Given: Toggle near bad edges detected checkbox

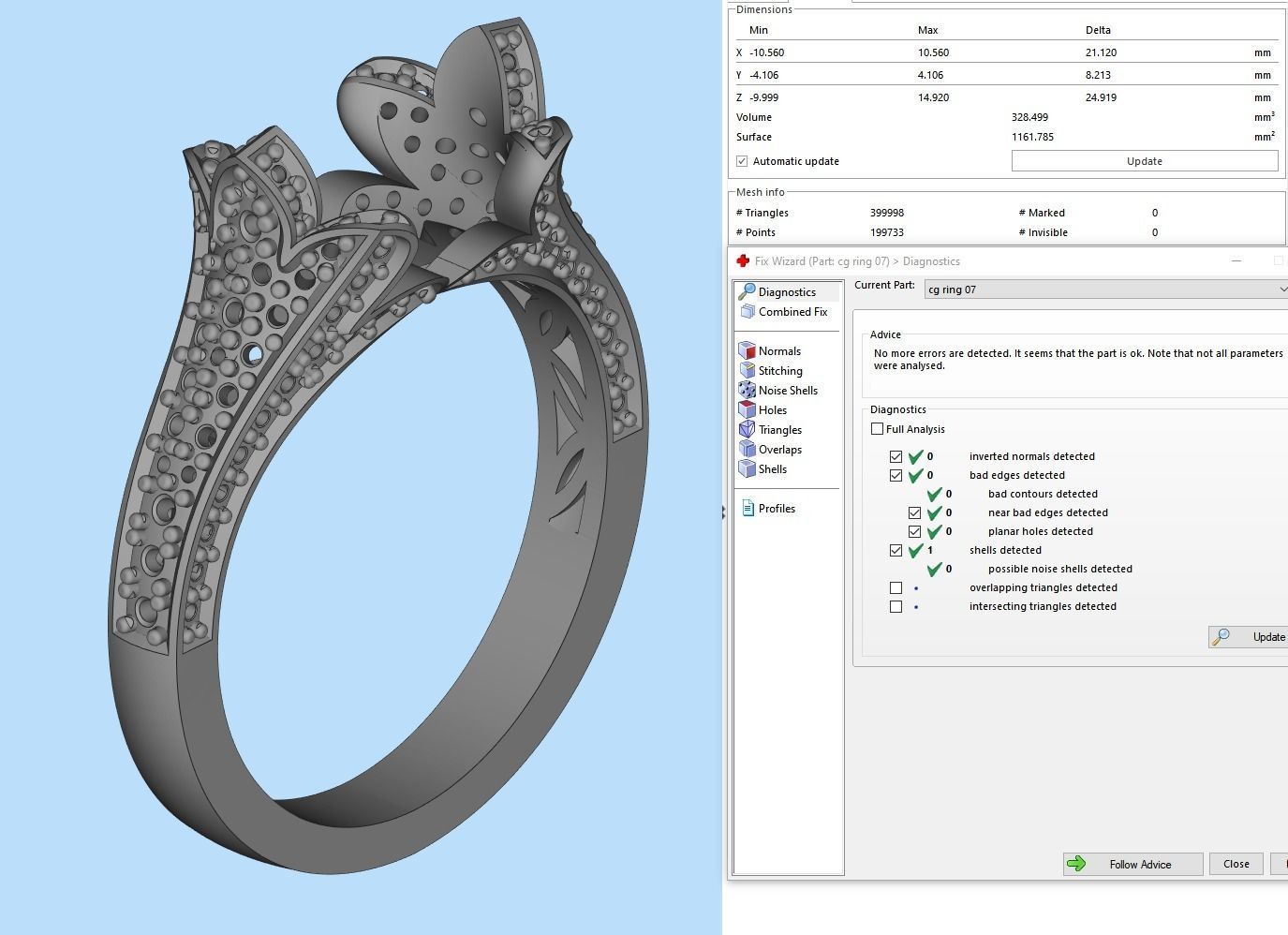Looking at the screenshot, I should (x=914, y=512).
